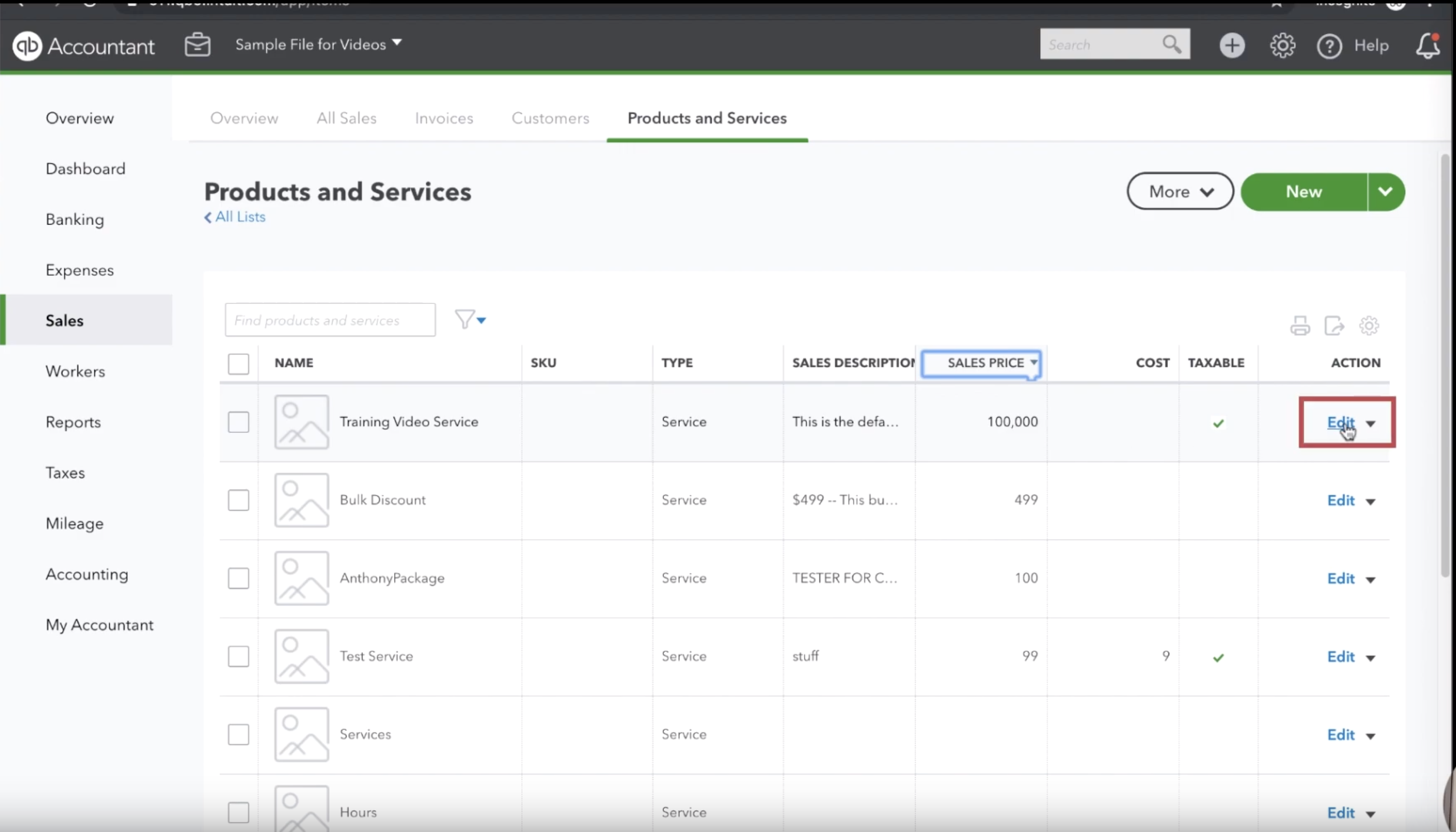This screenshot has width=1456, height=832.
Task: Switch to the Customers tab
Action: [x=550, y=118]
